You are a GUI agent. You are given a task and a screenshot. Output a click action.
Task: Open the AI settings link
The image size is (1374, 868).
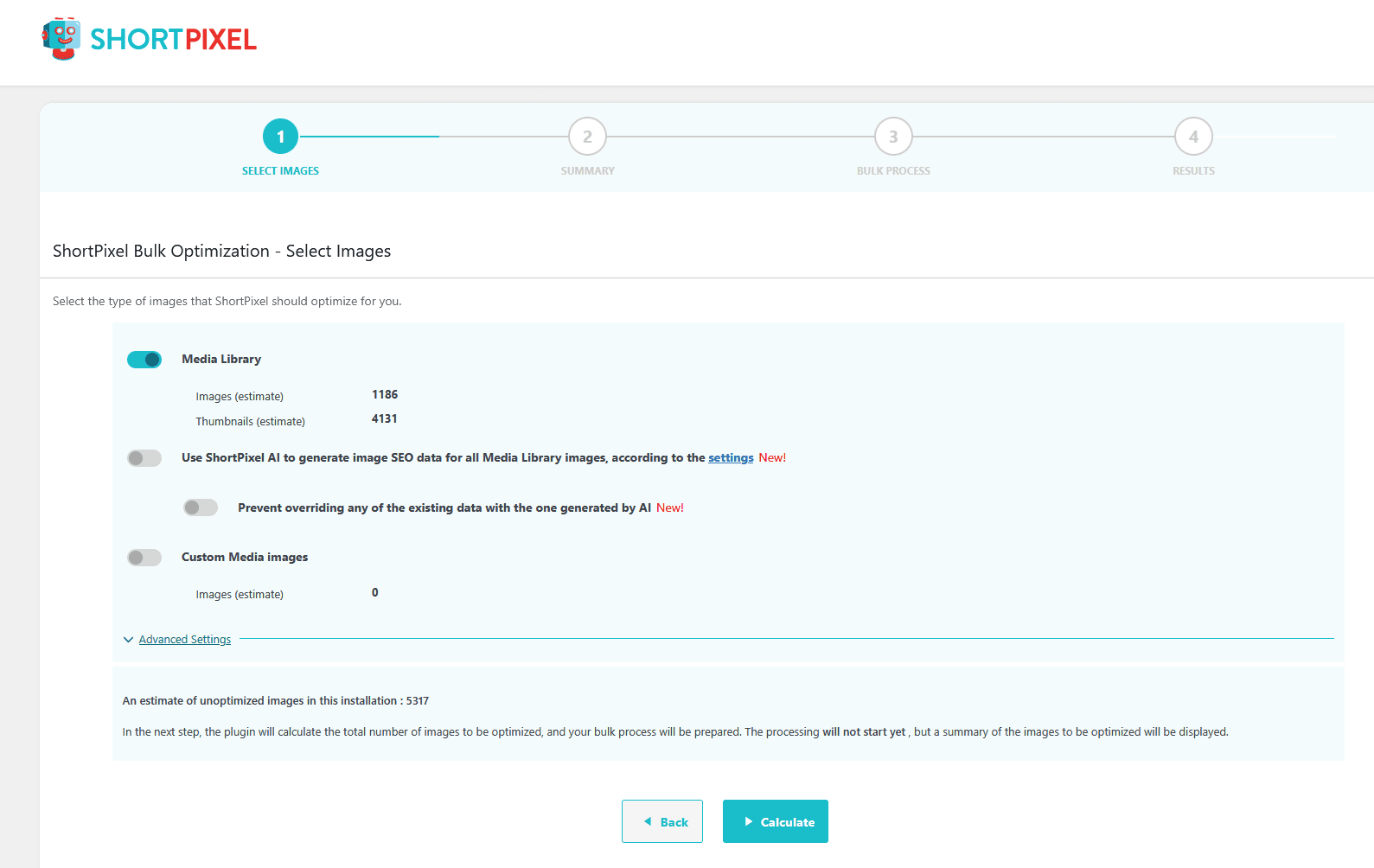click(x=731, y=458)
